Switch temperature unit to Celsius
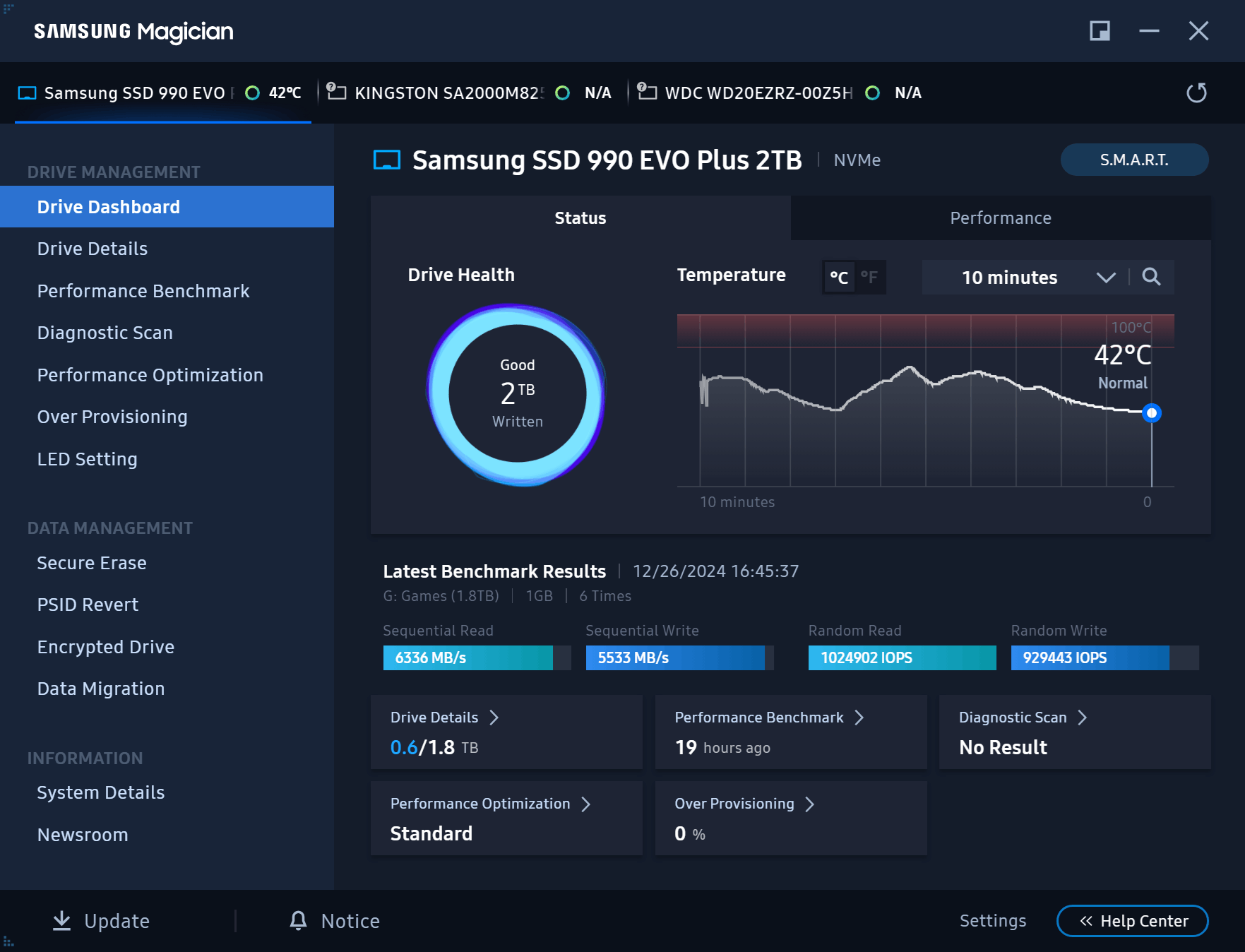 (x=839, y=278)
